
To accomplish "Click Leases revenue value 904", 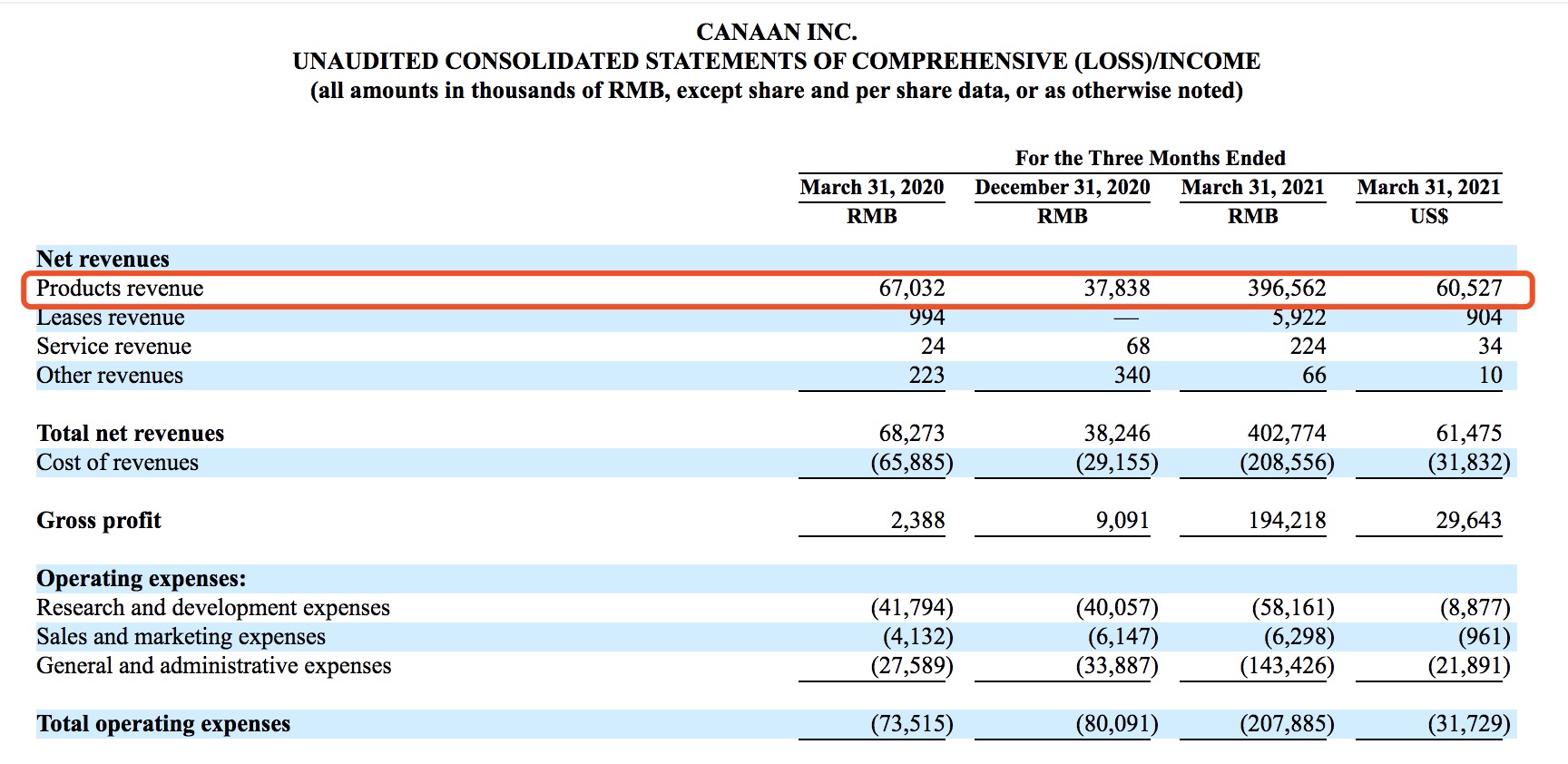I will click(1484, 318).
